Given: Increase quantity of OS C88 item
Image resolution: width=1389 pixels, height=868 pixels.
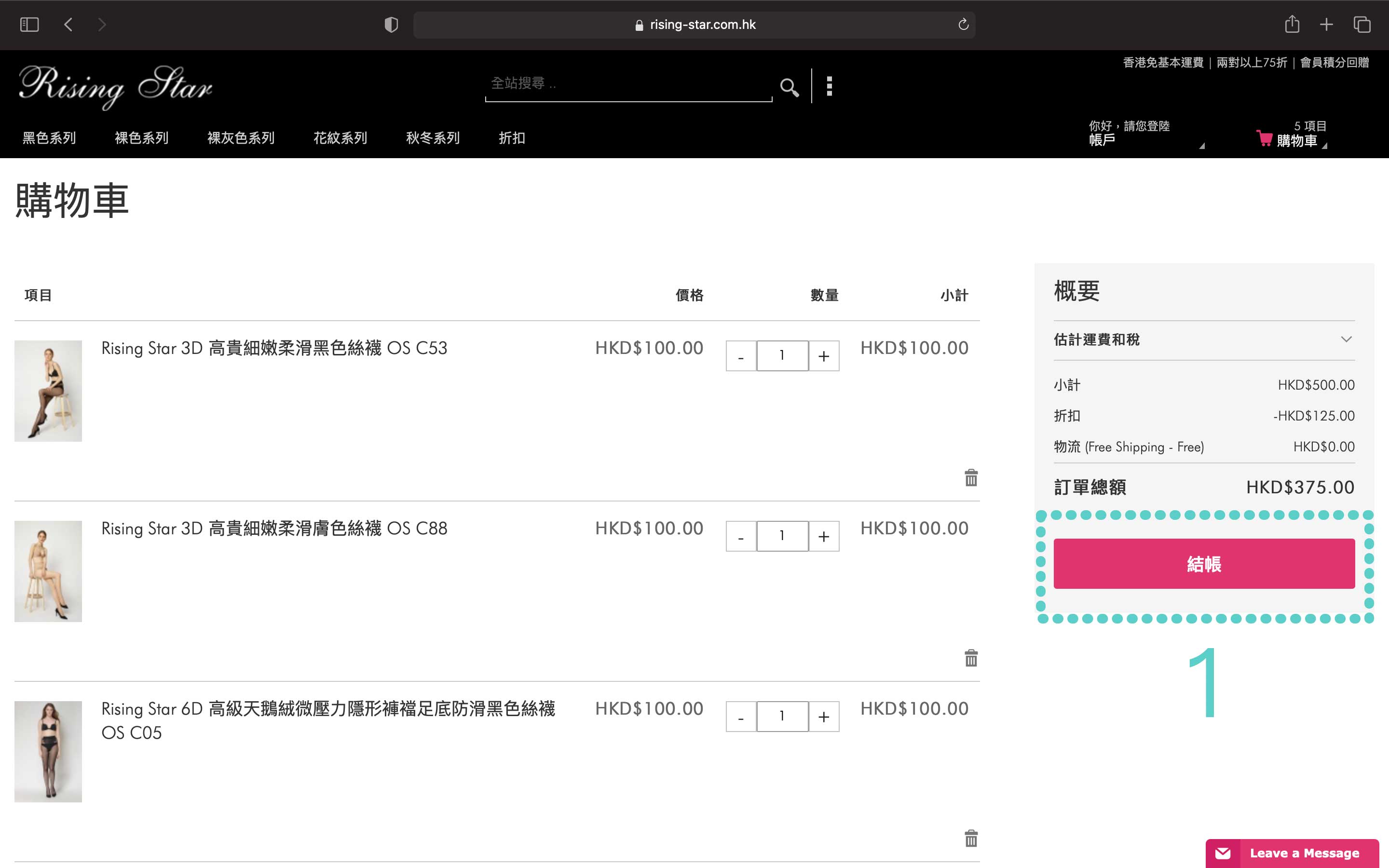Looking at the screenshot, I should point(824,536).
